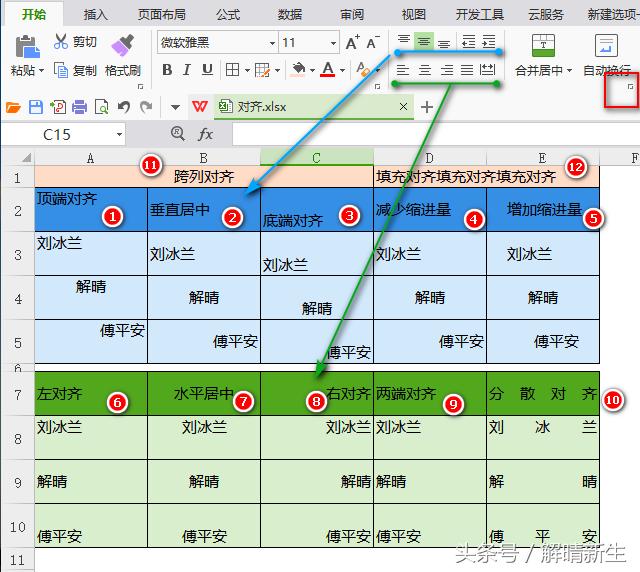Viewport: 640px width, 572px height.
Task: Click the undo arrow
Action: tap(124, 107)
